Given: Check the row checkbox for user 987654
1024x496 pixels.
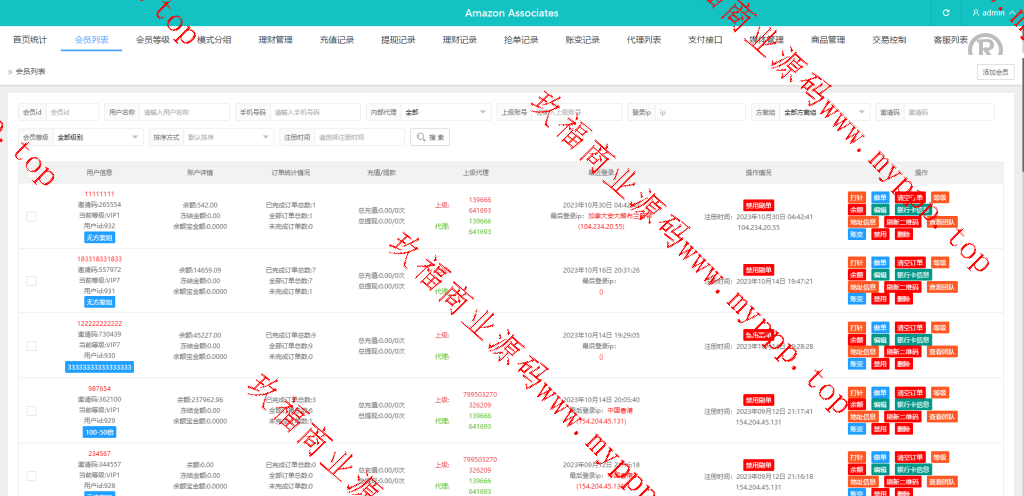Looking at the screenshot, I should pyautogui.click(x=32, y=410).
